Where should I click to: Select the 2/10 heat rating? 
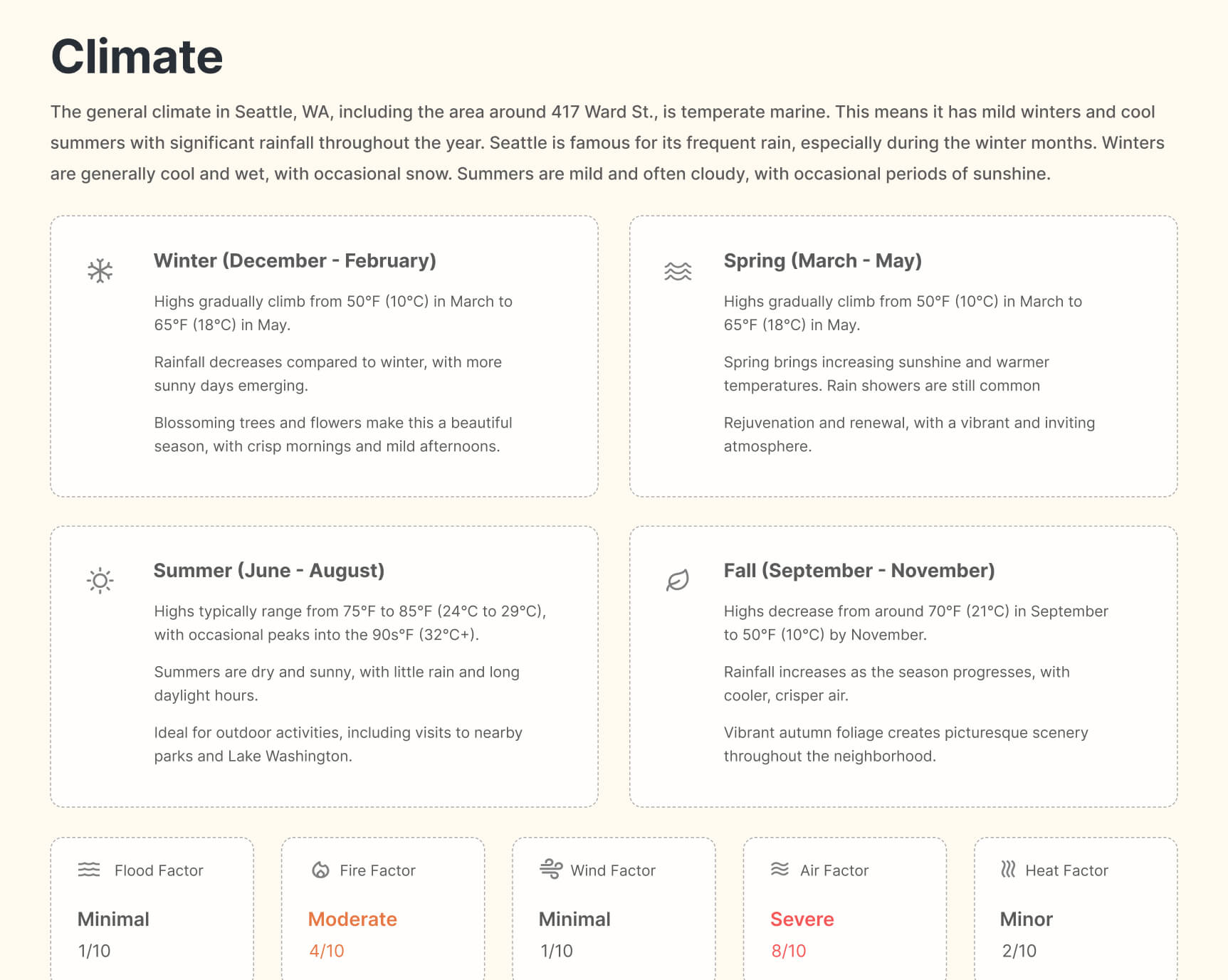click(1018, 950)
